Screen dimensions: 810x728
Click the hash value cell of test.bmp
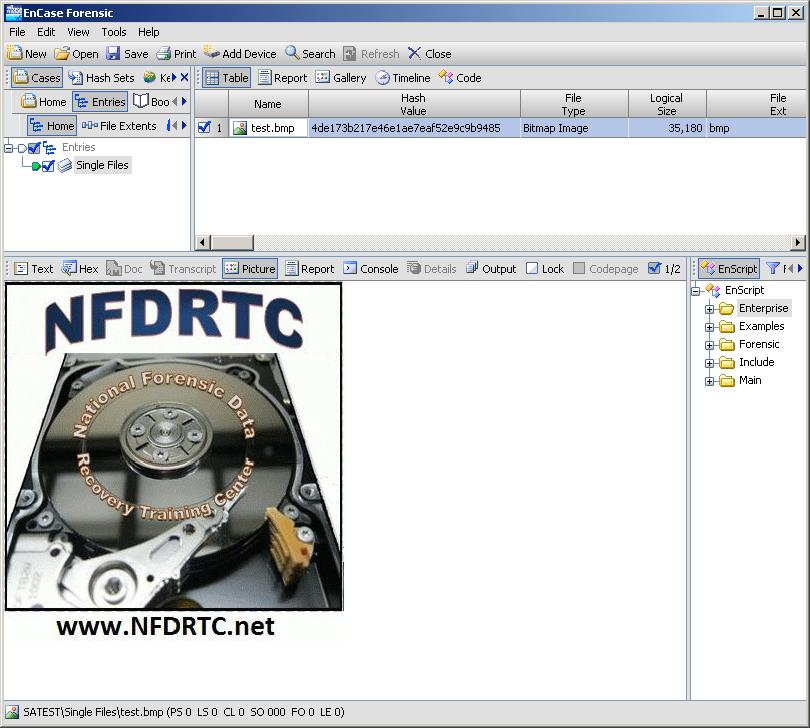tap(414, 128)
